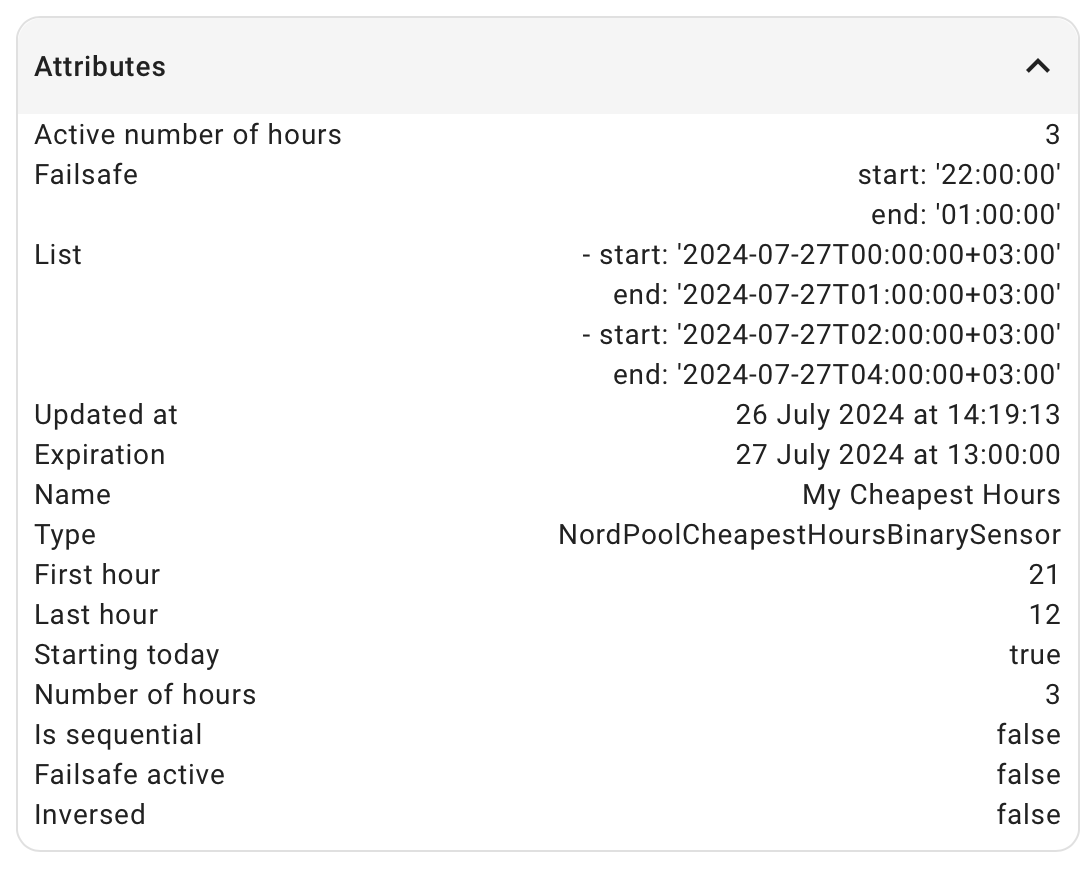
Task: Select the First hour value 21
Action: pos(1049,574)
